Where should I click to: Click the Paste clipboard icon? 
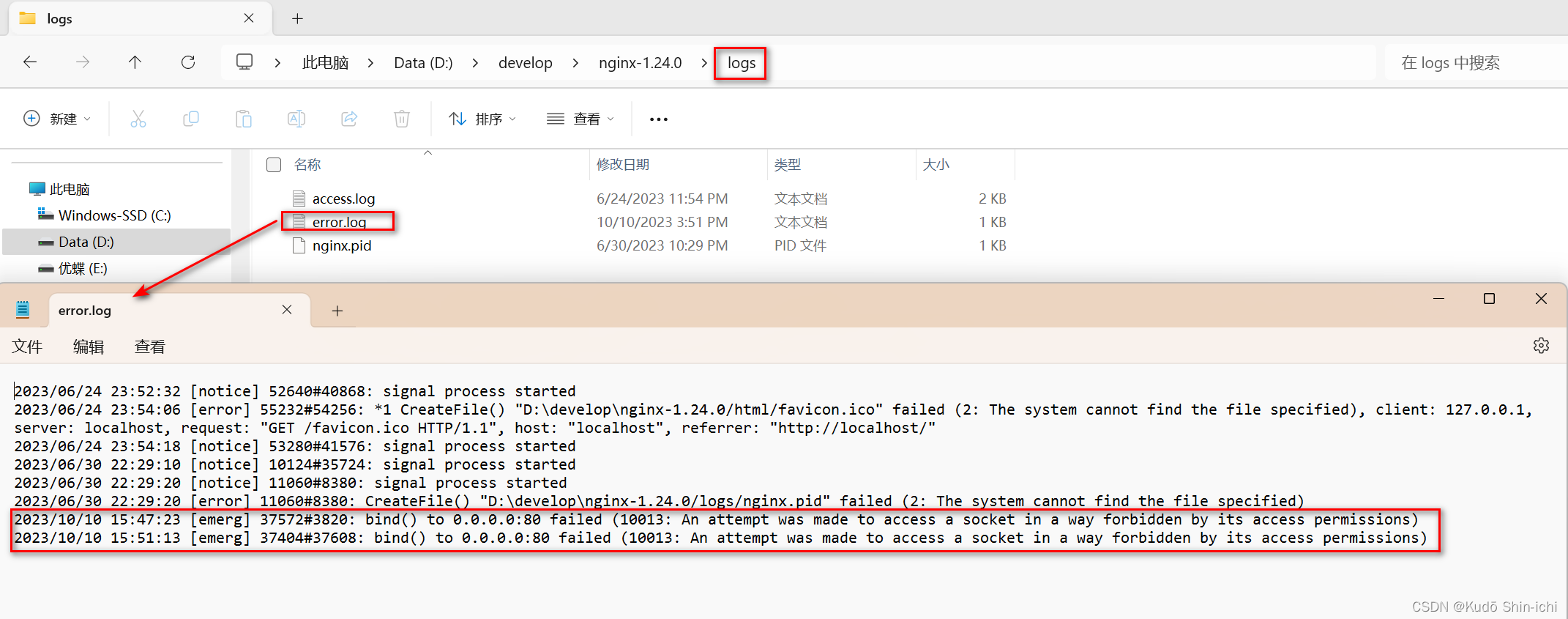click(244, 119)
